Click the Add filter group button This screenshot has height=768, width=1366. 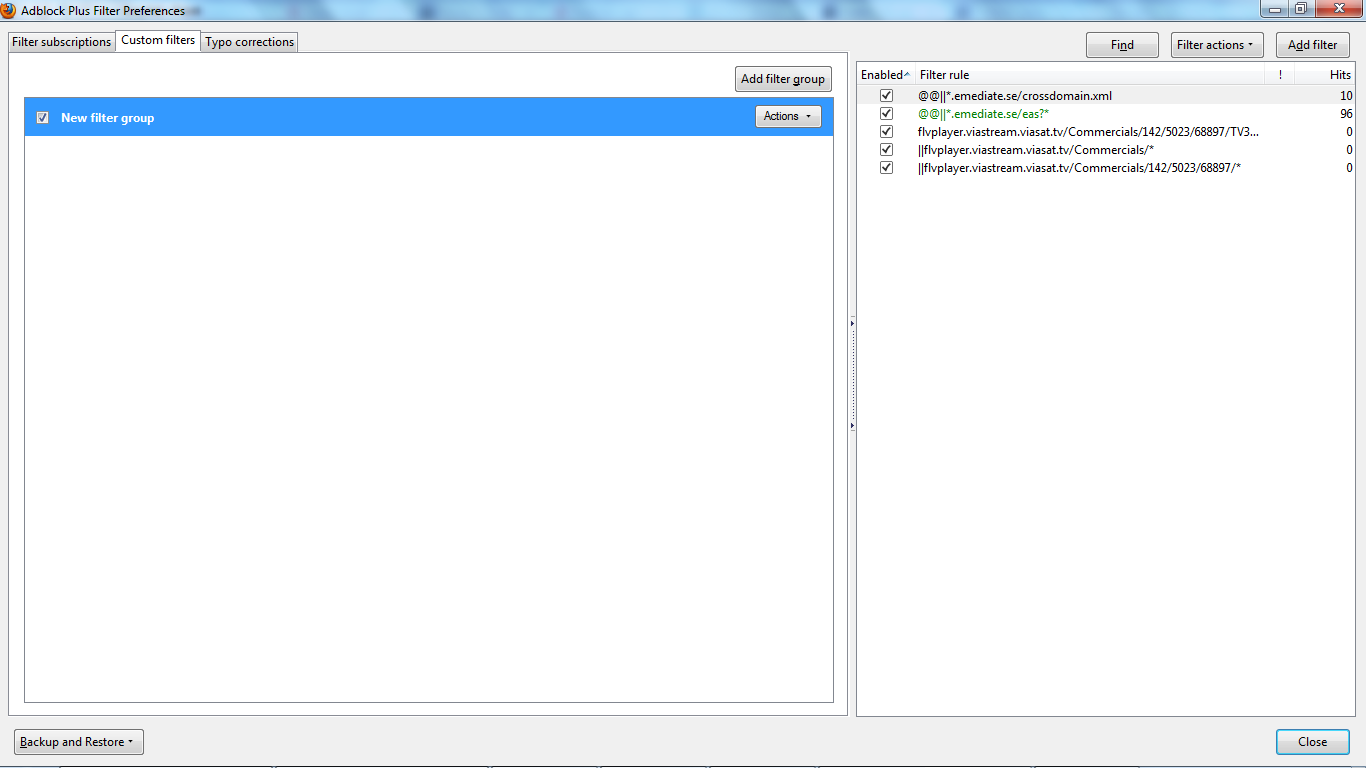(x=783, y=79)
